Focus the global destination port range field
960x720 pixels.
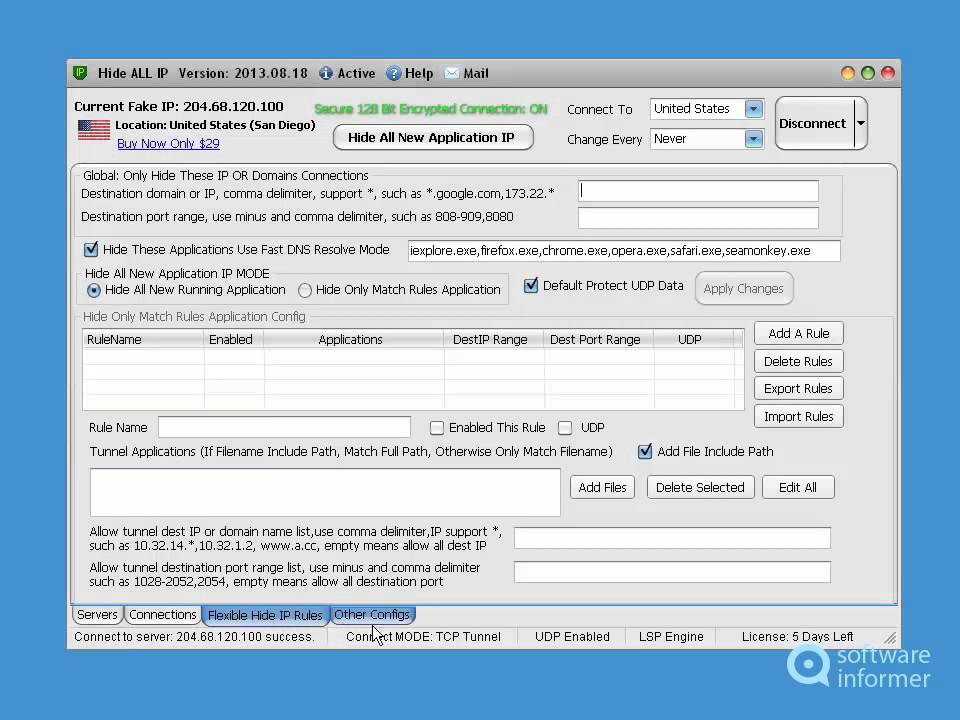pyautogui.click(x=698, y=217)
